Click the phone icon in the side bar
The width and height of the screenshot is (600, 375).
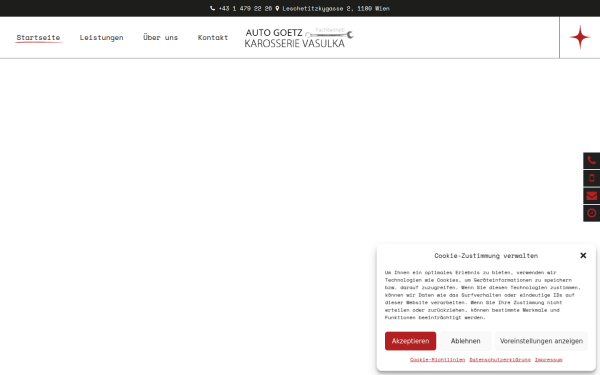click(x=592, y=161)
